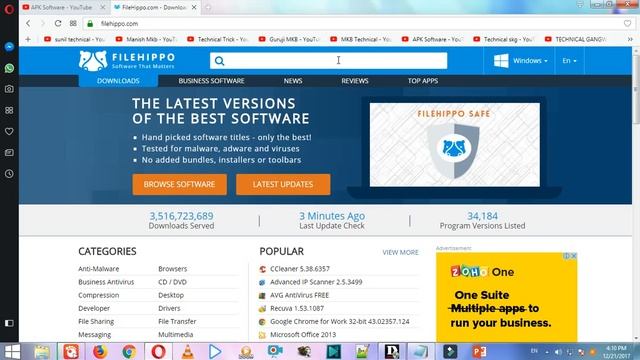The width and height of the screenshot is (640, 360).
Task: Click the Zoho One advertisement banner
Action: [x=507, y=297]
